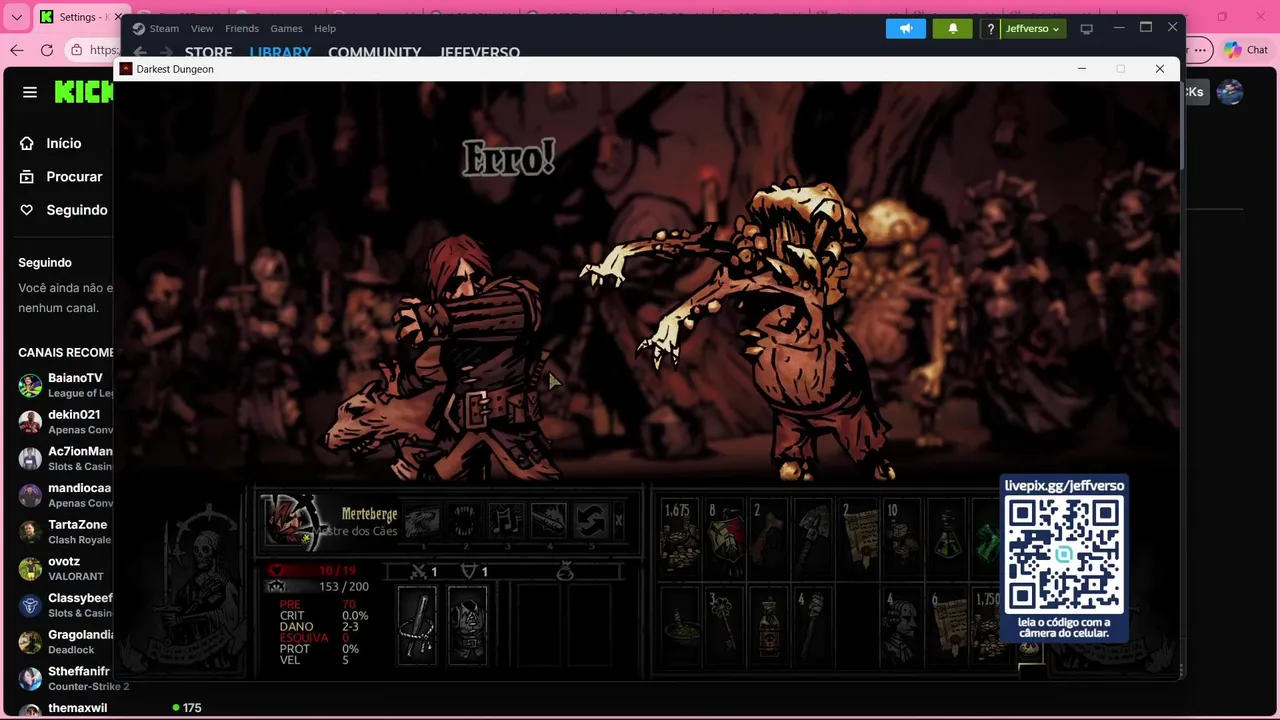Select the torch stack with count 4
Viewport: 1280px width, 720px height.
pyautogui.click(x=813, y=624)
